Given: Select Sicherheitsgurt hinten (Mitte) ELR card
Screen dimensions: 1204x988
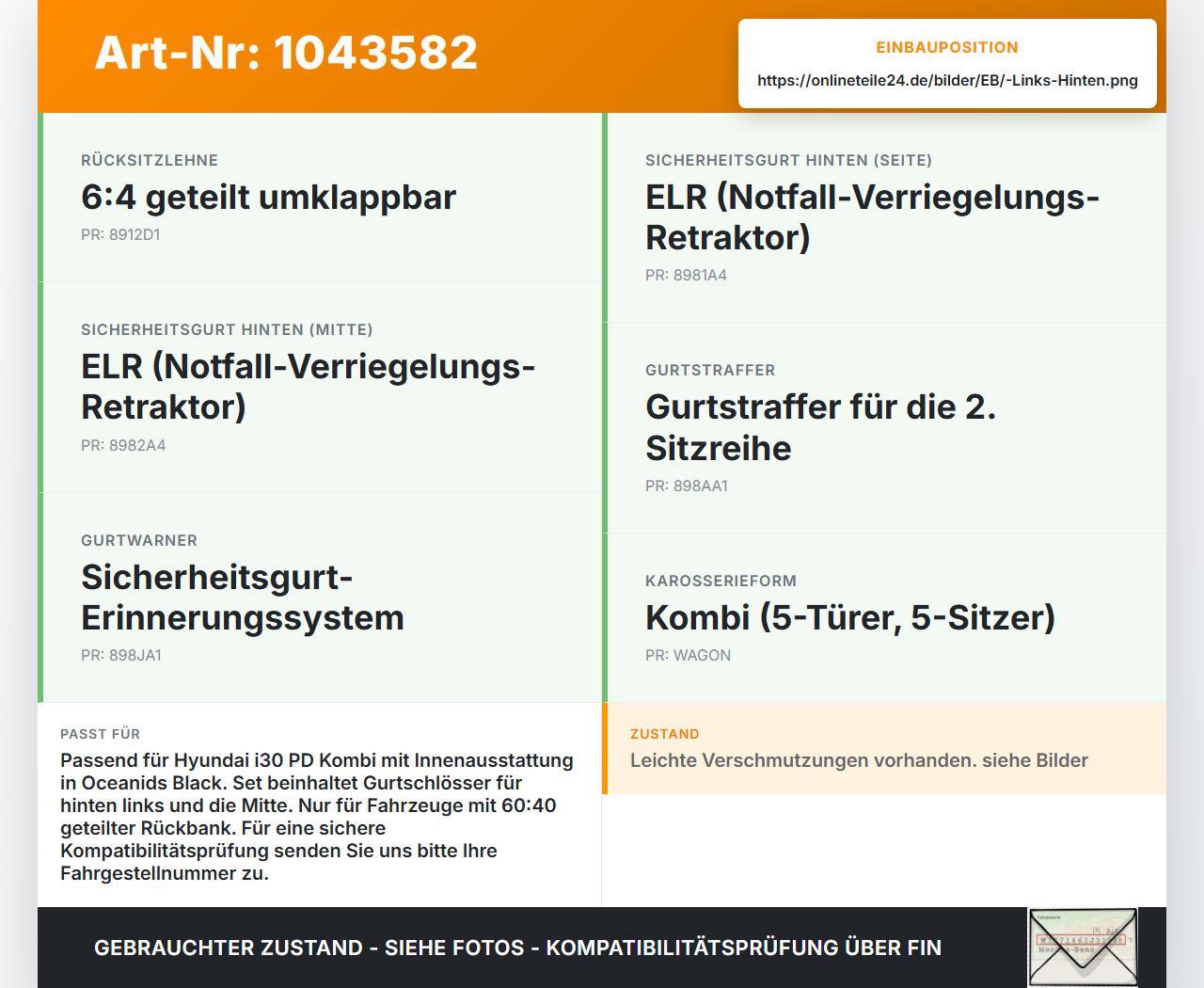Looking at the screenshot, I should click(x=320, y=388).
